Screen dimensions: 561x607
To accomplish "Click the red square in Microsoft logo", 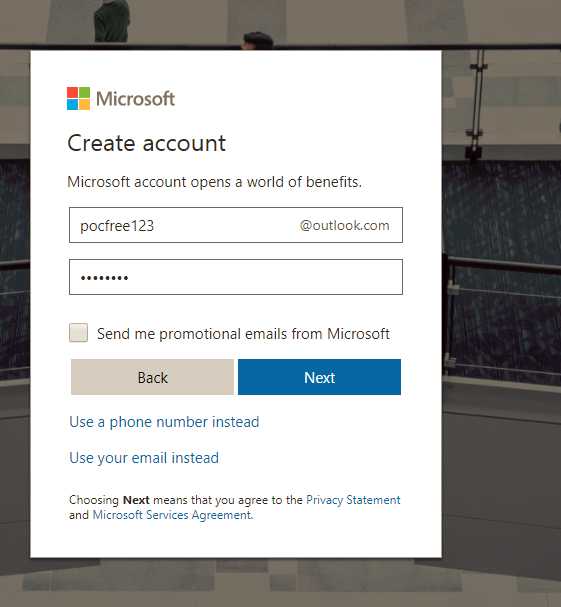I will (x=72, y=93).
